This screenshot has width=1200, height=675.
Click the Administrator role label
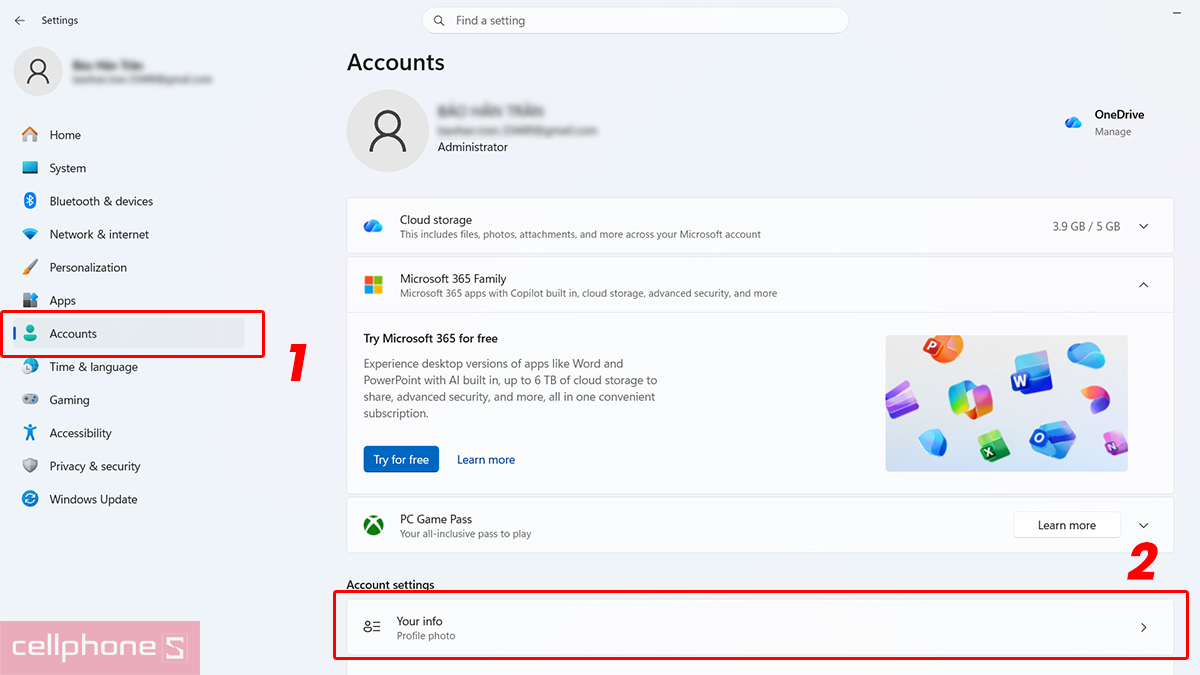473,147
